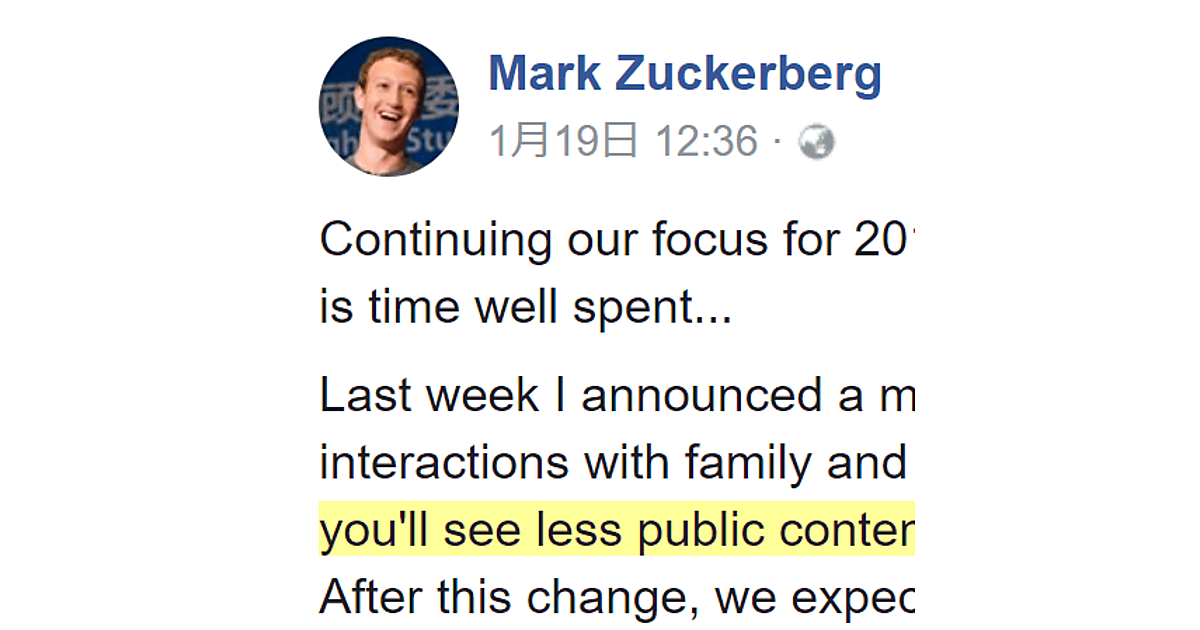This screenshot has height=630, width=1200.
Task: Click the Mark Zuckerberg name link
Action: pos(685,74)
